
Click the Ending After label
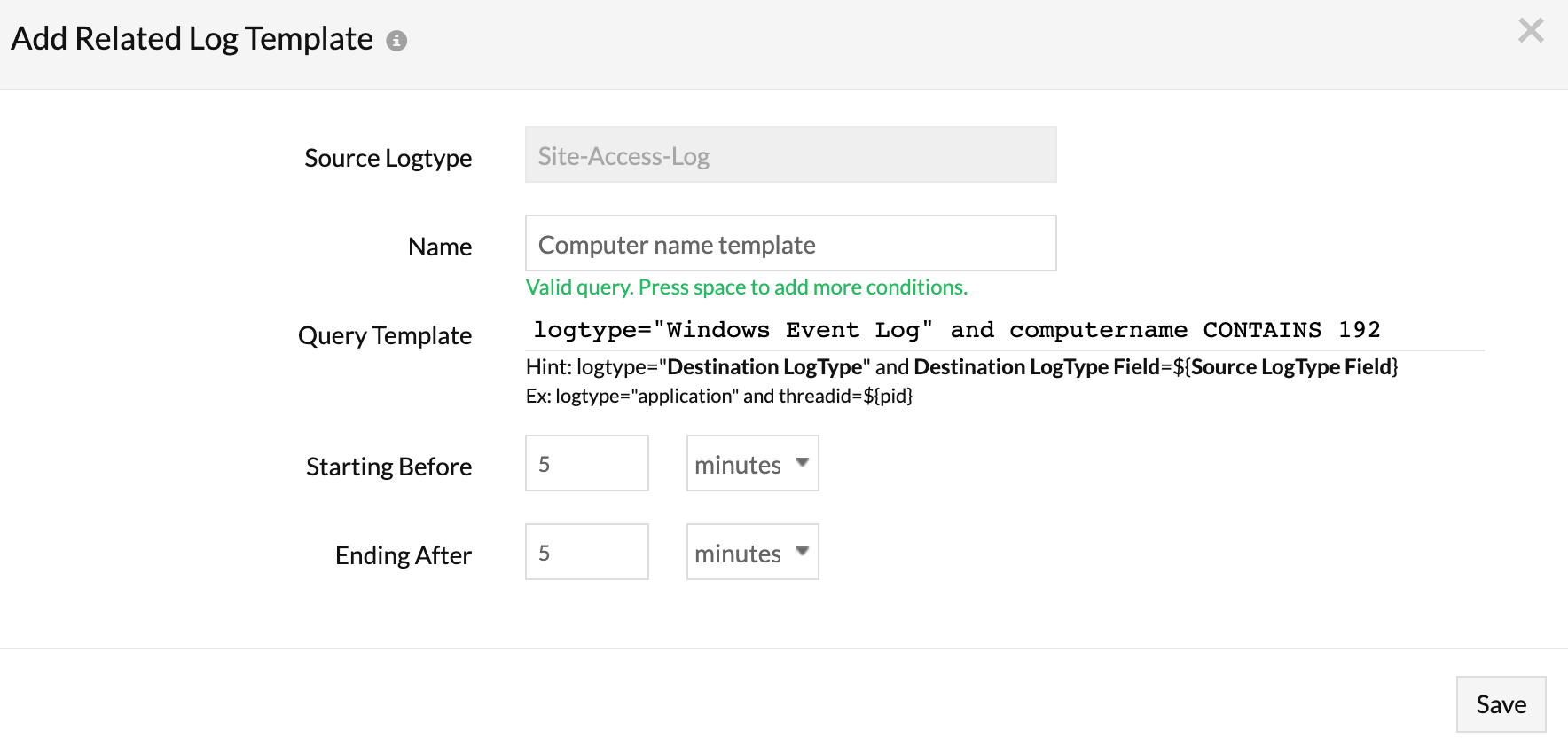point(403,555)
